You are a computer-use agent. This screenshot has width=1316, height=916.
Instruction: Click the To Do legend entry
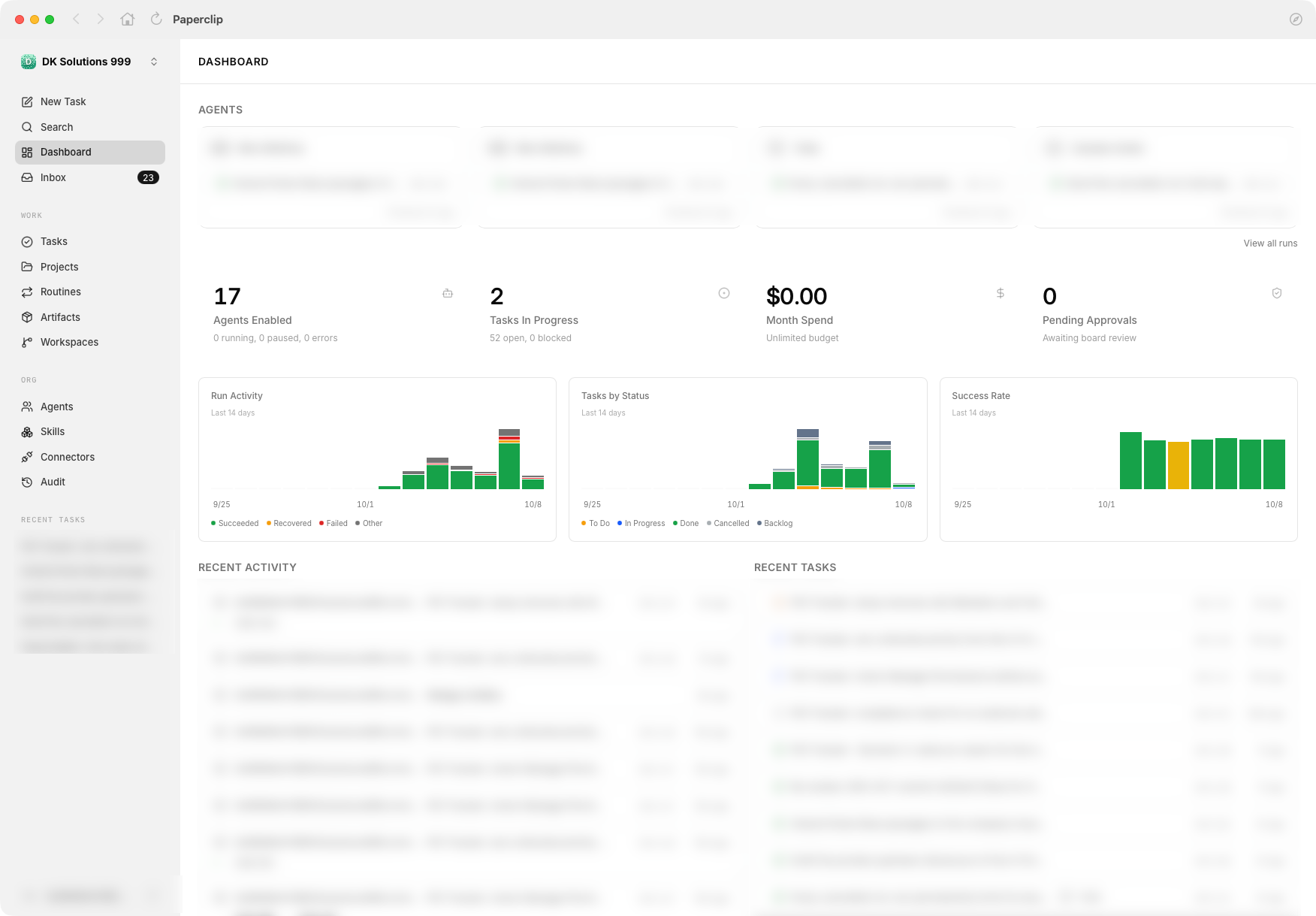click(x=596, y=523)
